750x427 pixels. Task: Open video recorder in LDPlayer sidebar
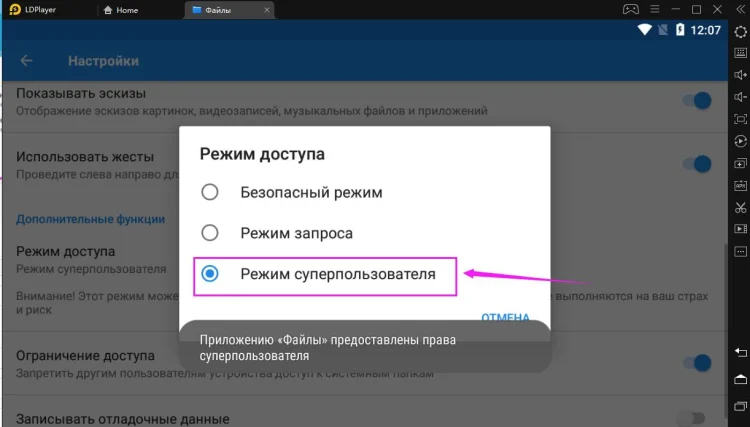(x=740, y=229)
